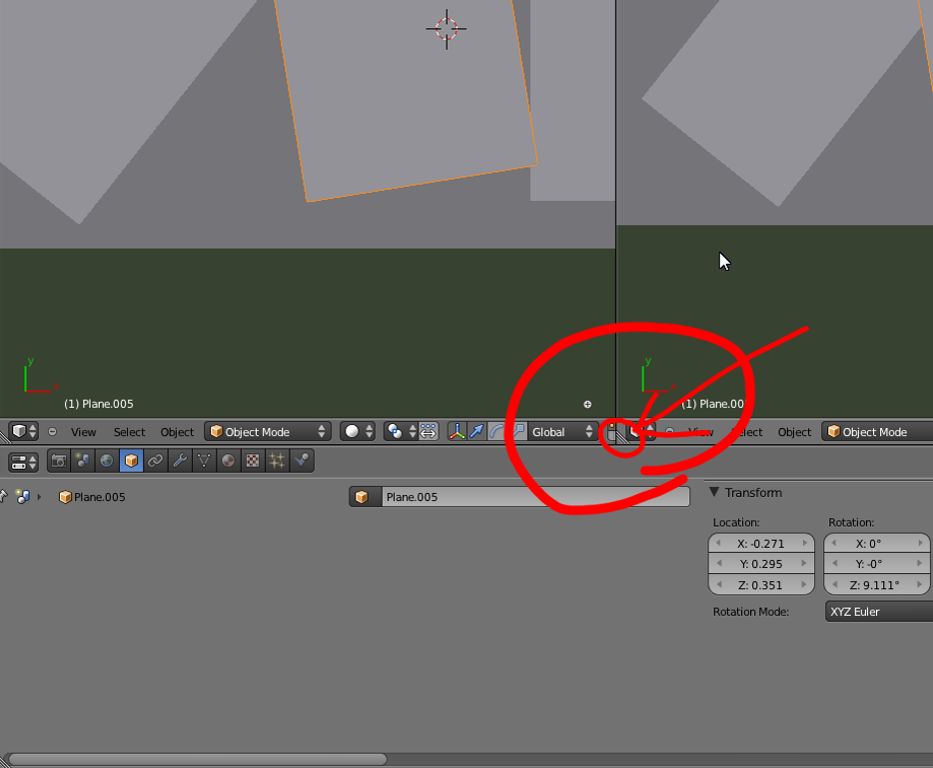Click scene icon in properties breadcrumb

23,497
